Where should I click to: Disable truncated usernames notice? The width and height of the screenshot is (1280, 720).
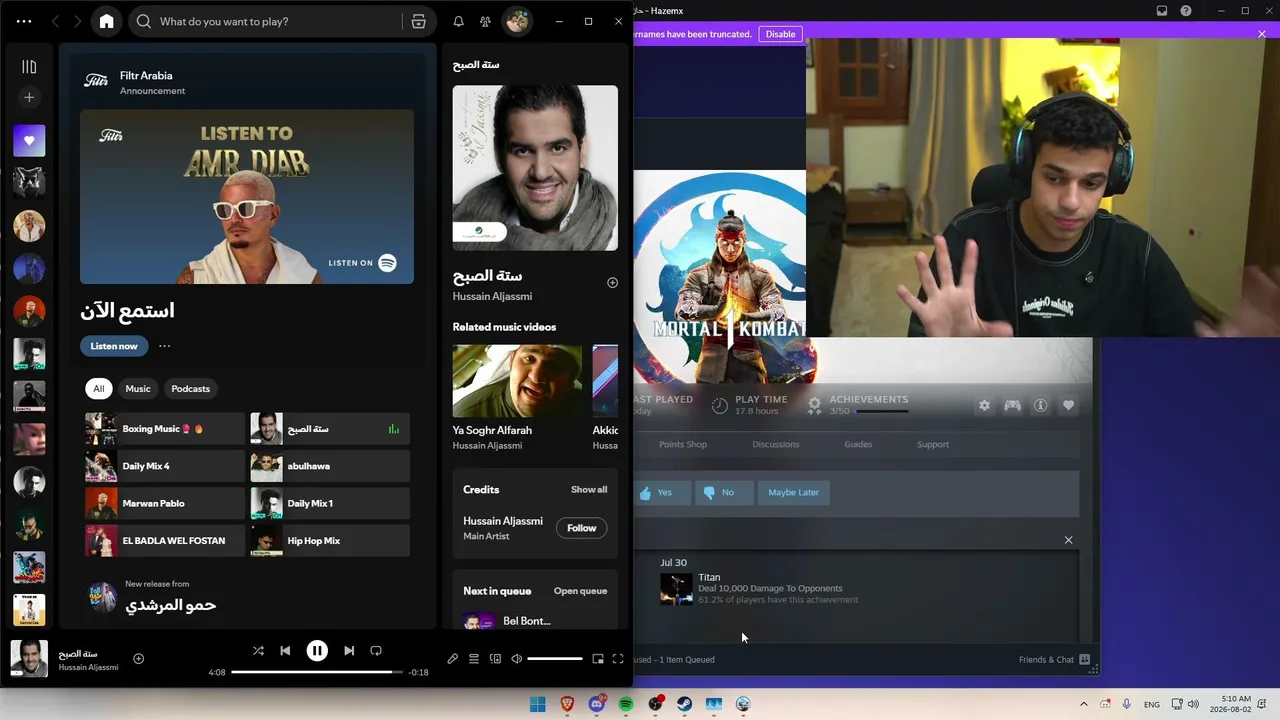click(x=780, y=34)
